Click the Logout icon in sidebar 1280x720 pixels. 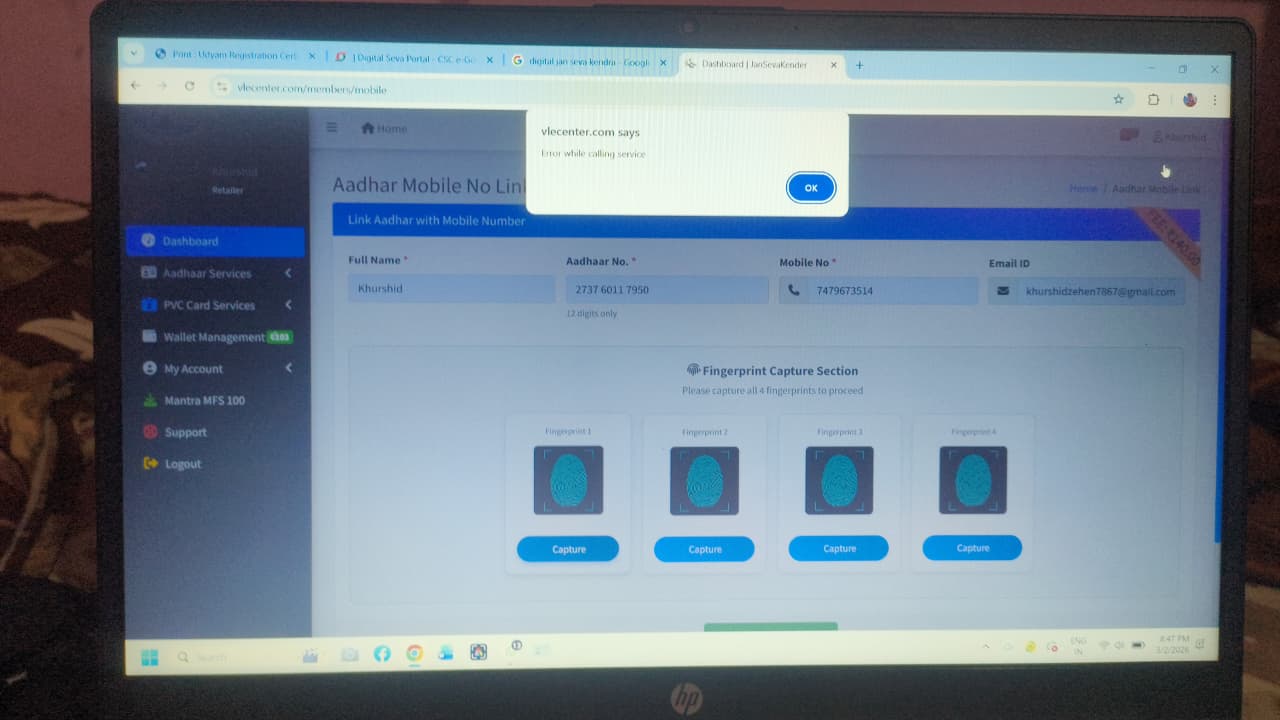tap(151, 464)
